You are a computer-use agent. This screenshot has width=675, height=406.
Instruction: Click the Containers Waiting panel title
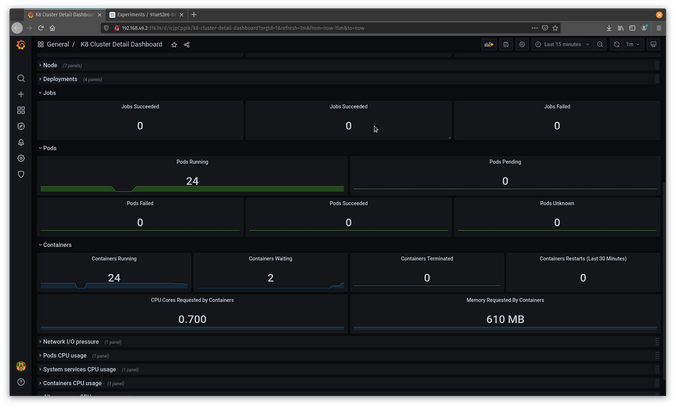(270, 259)
